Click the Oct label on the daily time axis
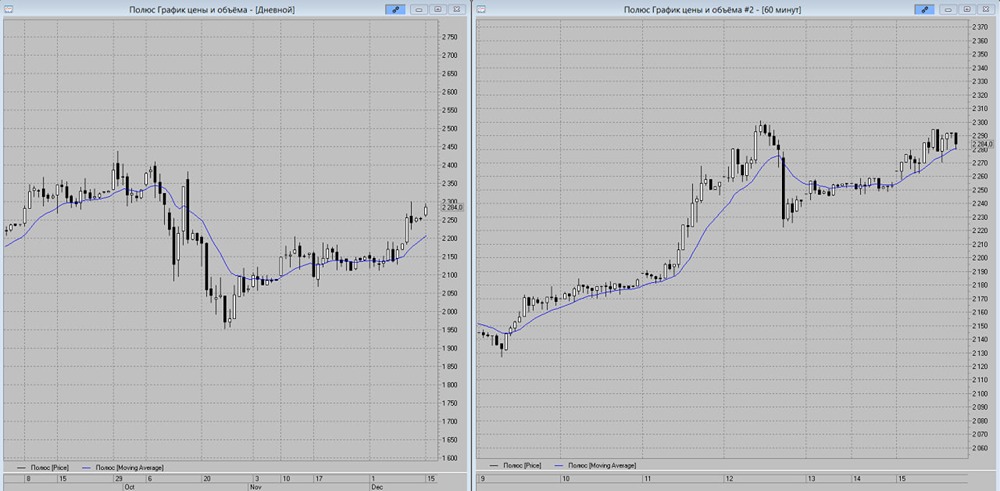 [x=129, y=486]
